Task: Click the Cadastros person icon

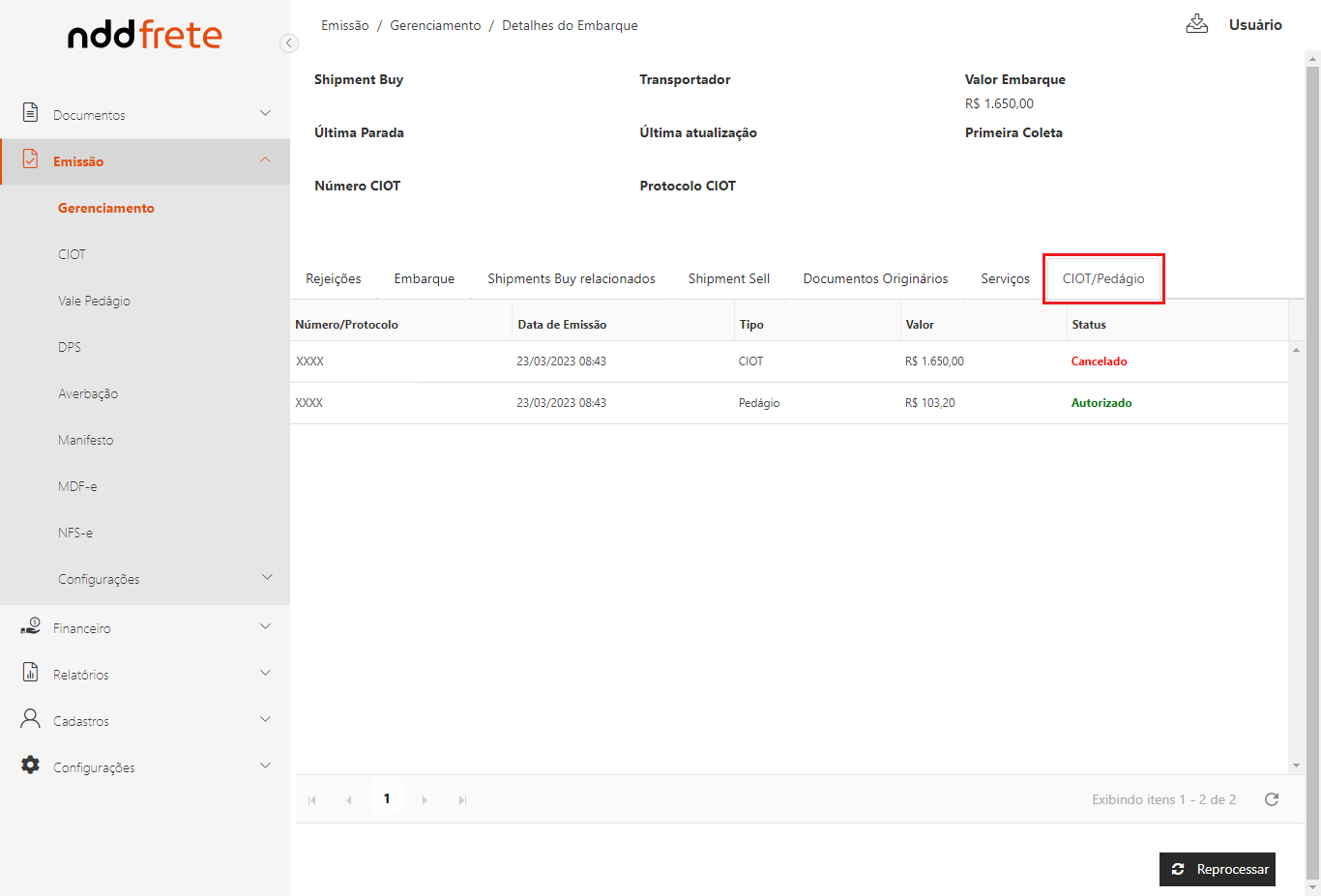Action: (x=31, y=719)
